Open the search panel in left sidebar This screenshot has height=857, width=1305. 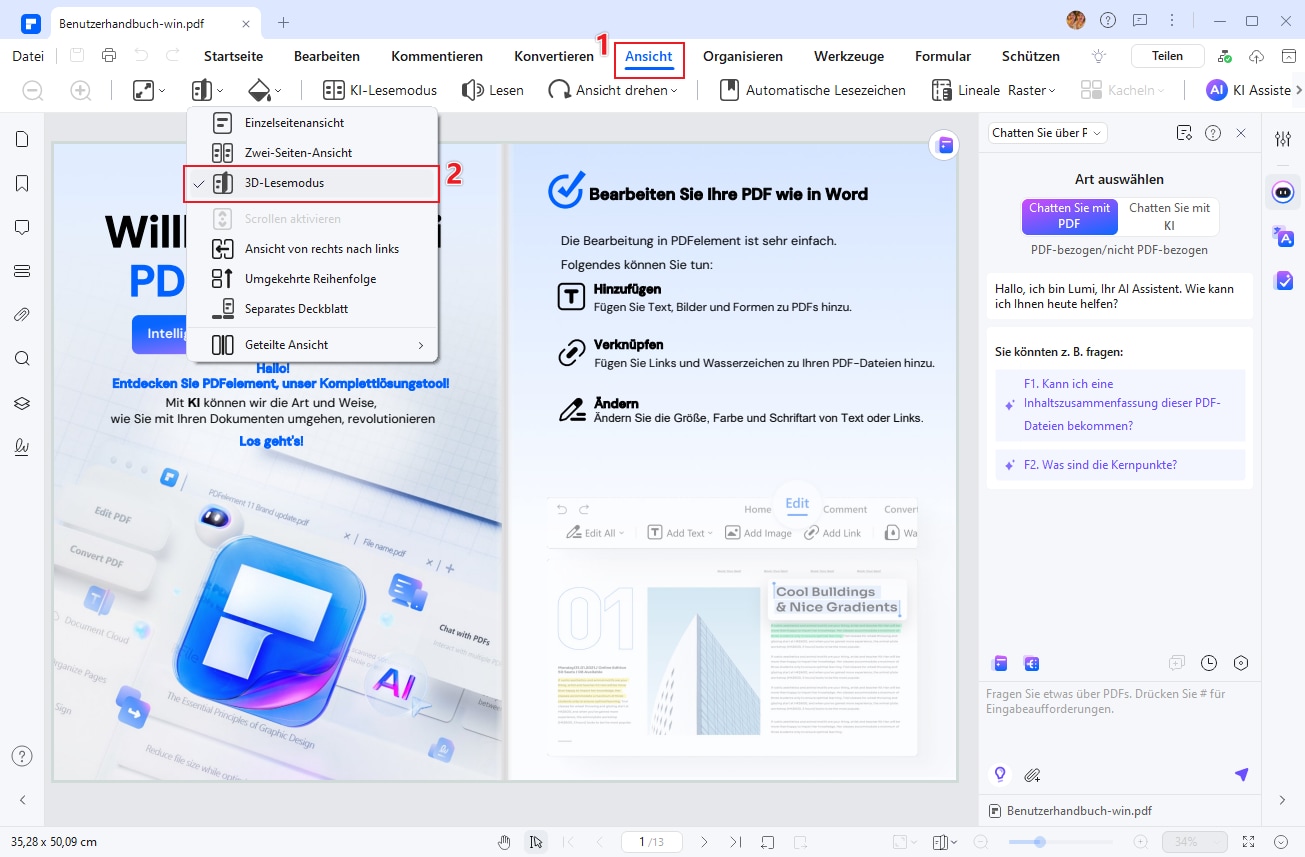pos(22,359)
